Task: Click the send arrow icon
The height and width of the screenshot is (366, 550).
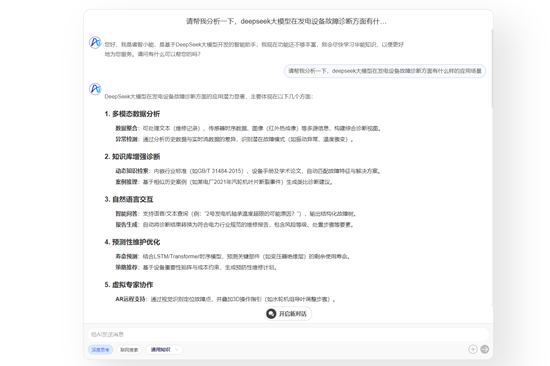Action: [484, 349]
